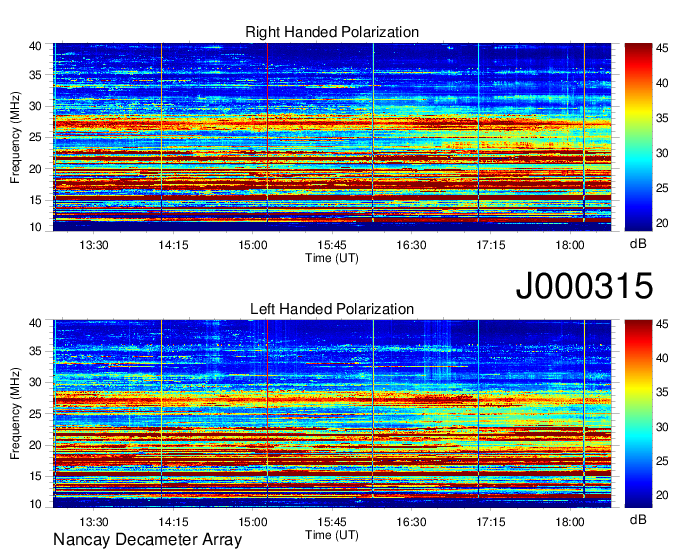This screenshot has height=552, width=680.
Task: Click the left-handed spectrogram plot
Action: point(332,414)
